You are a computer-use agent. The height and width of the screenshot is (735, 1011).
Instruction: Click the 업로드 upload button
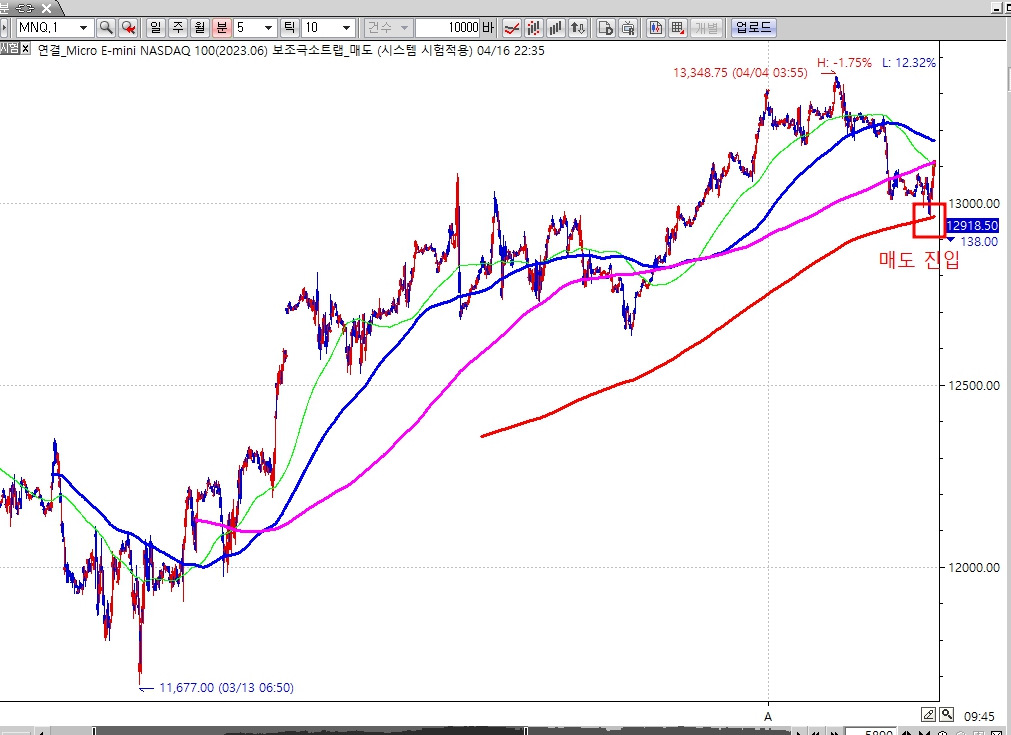coord(750,28)
